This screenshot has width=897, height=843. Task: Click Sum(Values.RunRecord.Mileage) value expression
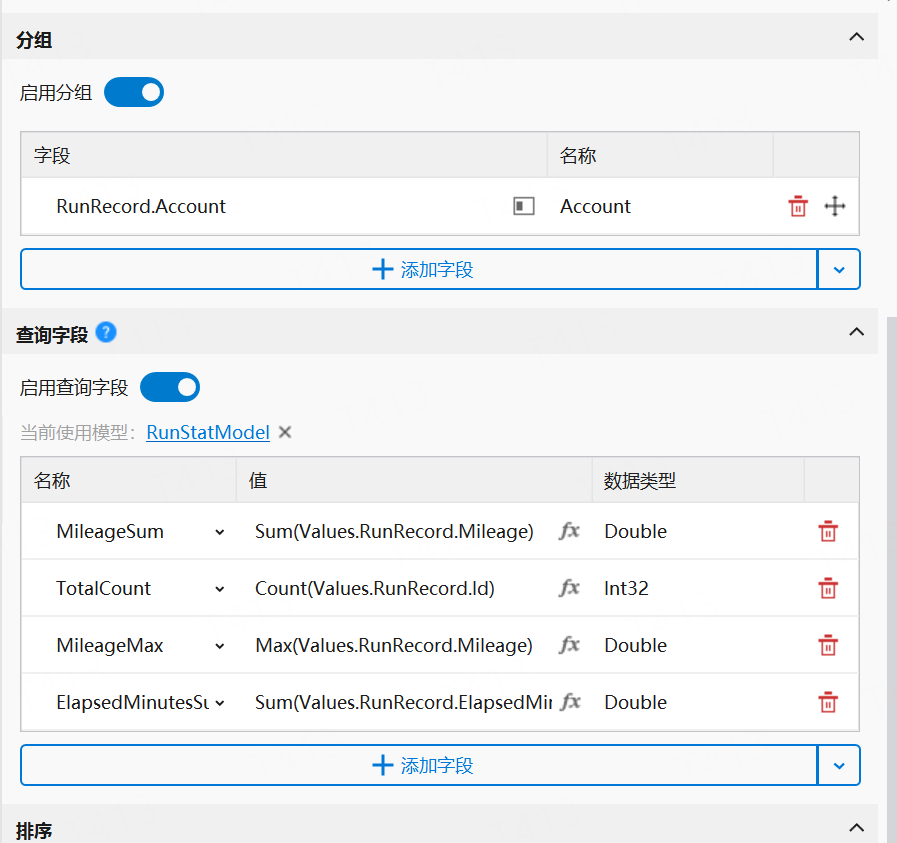pos(394,531)
